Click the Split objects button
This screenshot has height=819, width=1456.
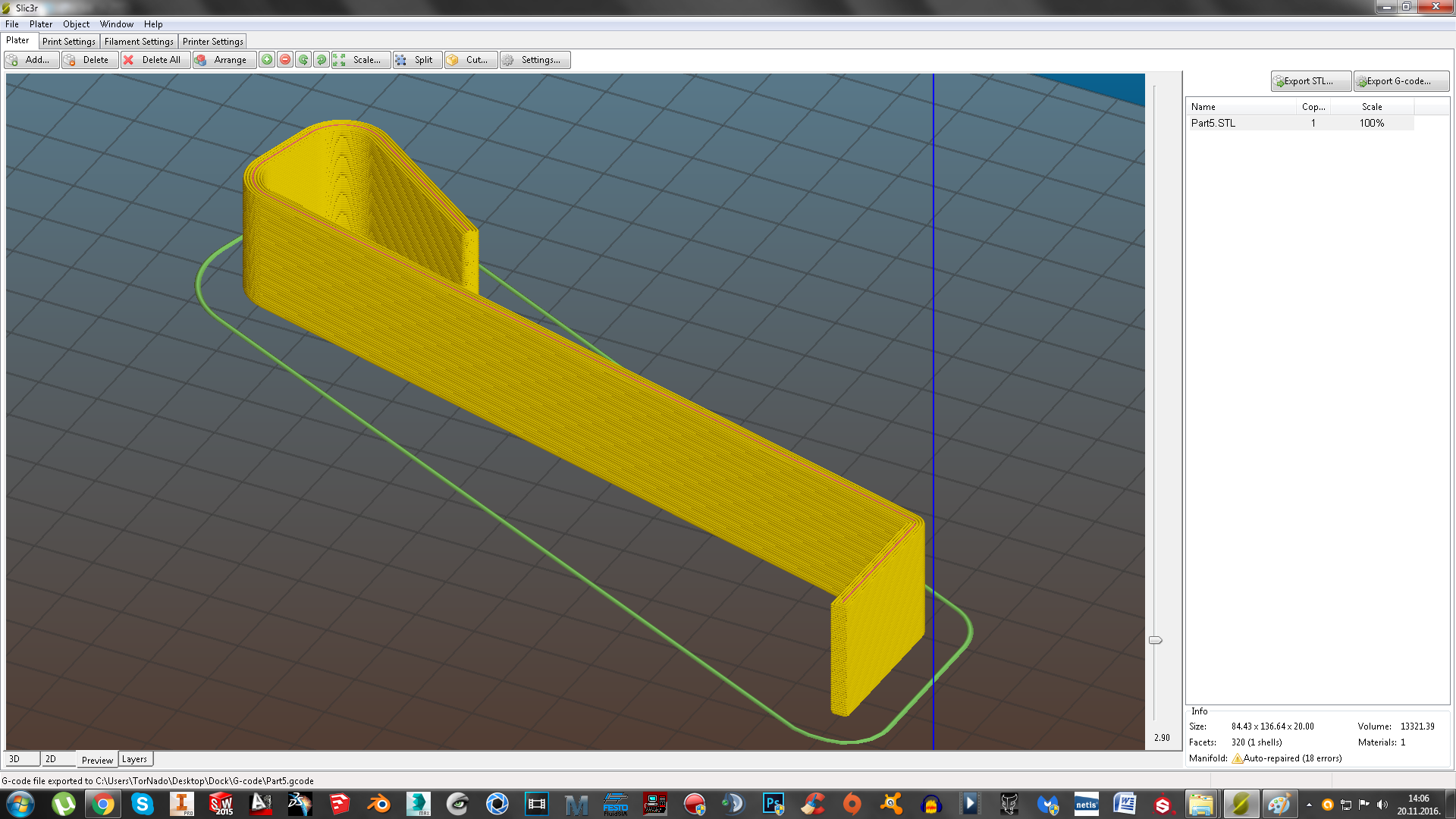coord(417,60)
